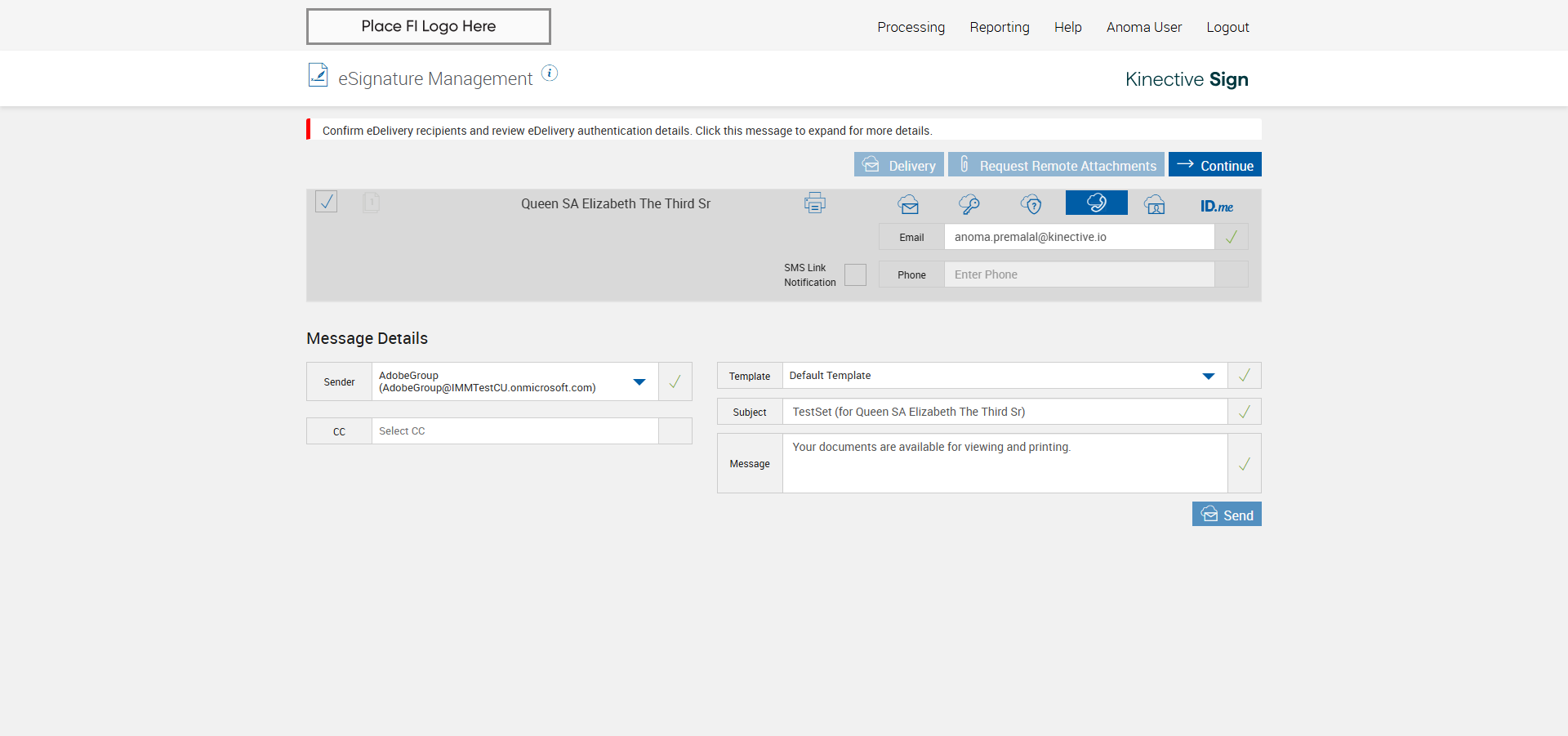Expand the red-marked eDelivery confirmation message
The image size is (1568, 736).
[x=626, y=131]
